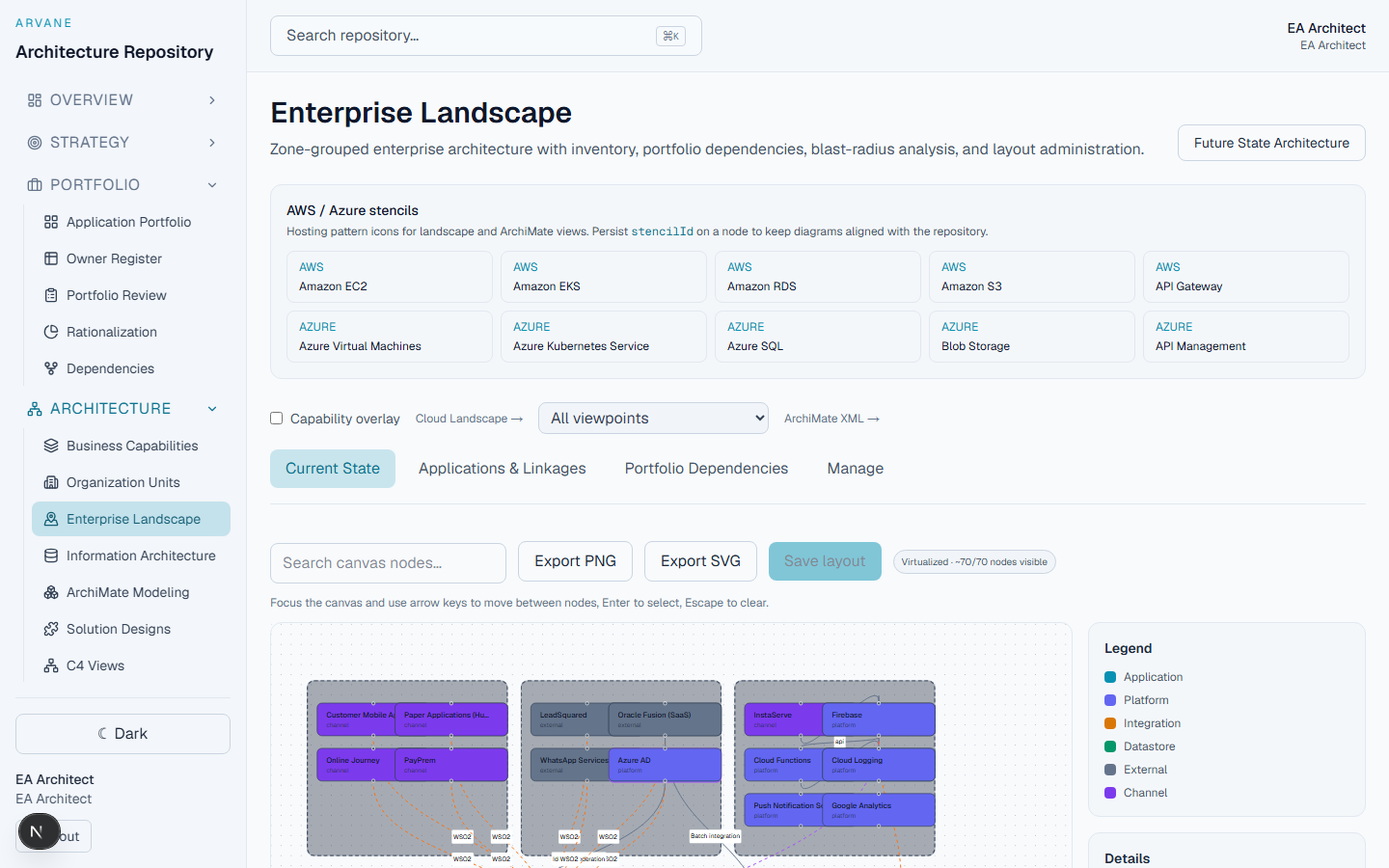Click the ArchiMate Modeling cubes icon
The height and width of the screenshot is (868, 1389).
tap(51, 592)
